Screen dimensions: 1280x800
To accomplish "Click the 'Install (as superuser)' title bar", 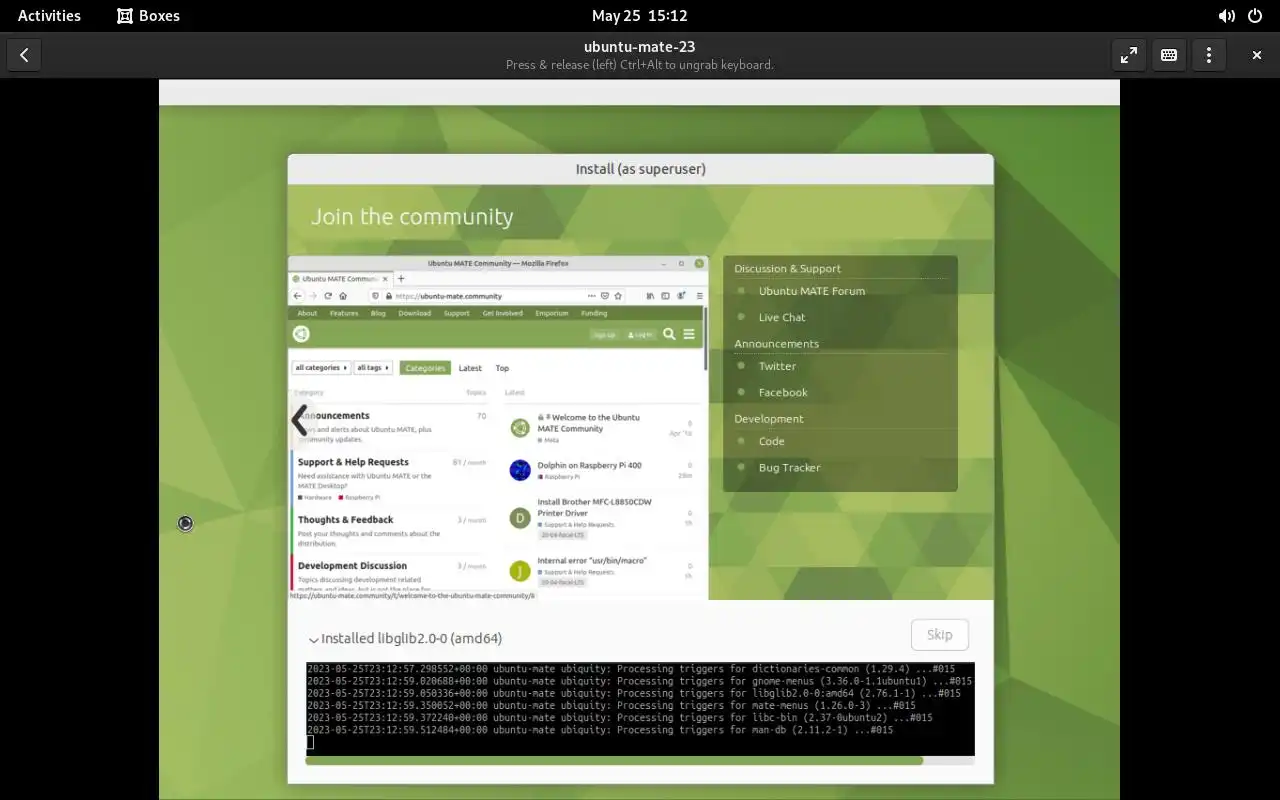I will pos(640,169).
